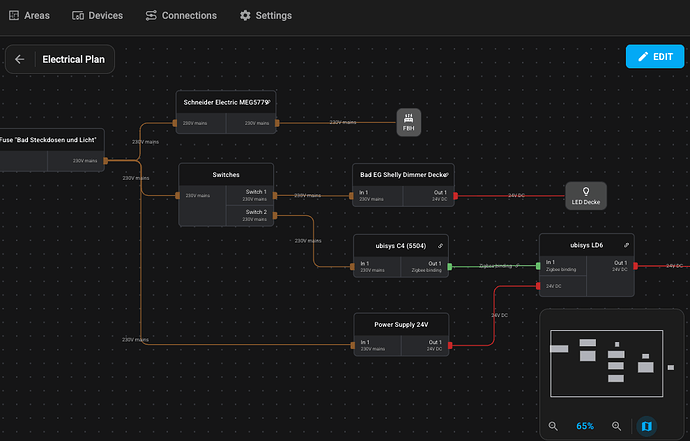The image size is (690, 441).
Task: Click 230V mains label between Switch 1 and Shelly
Action: point(307,195)
